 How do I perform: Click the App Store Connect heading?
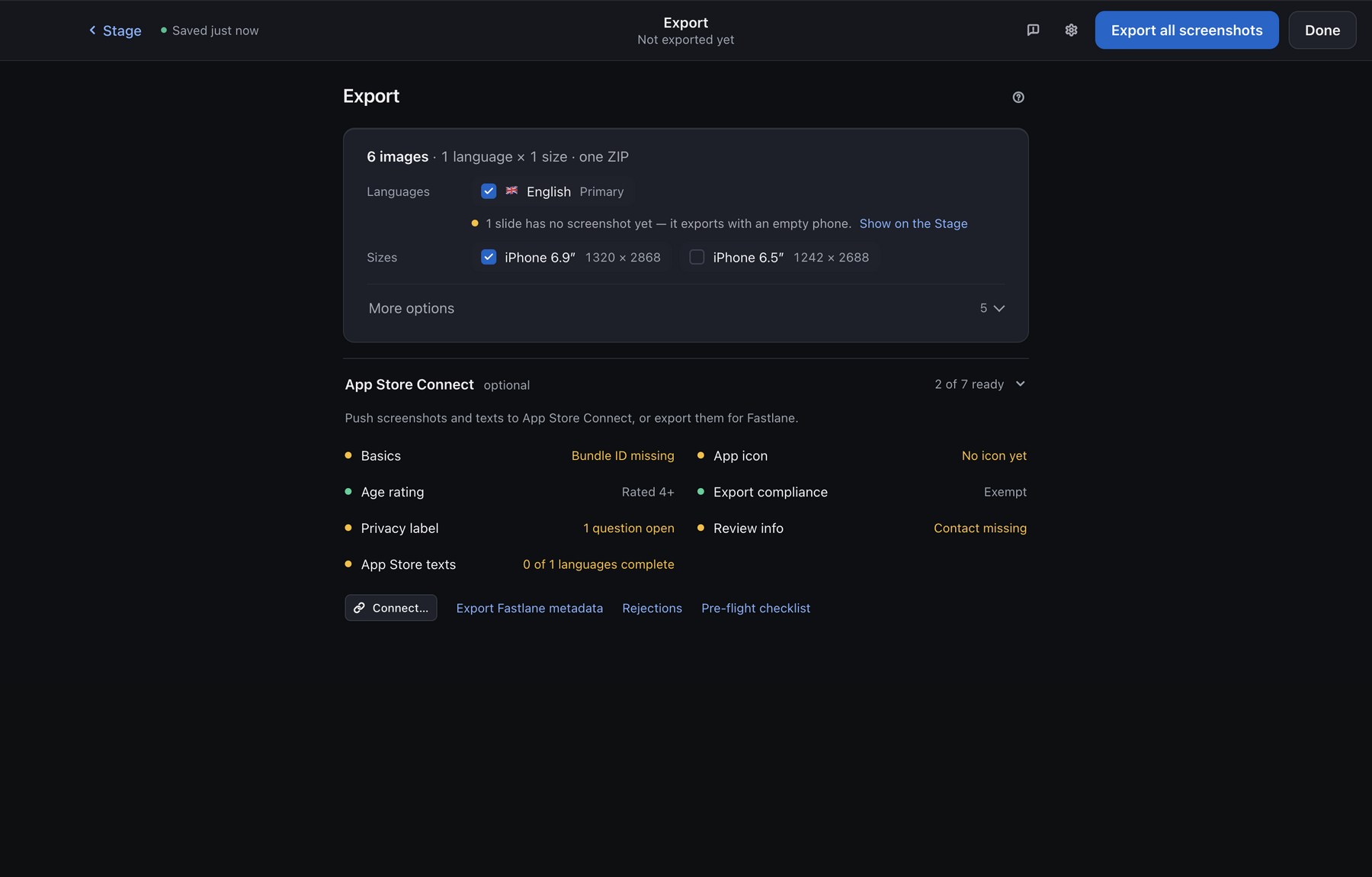tap(409, 384)
